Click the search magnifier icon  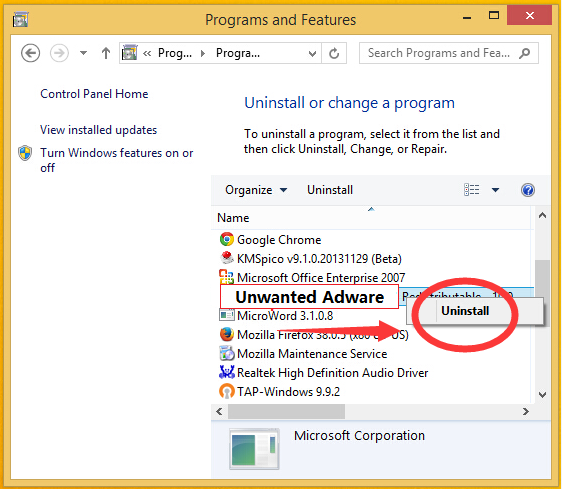[524, 53]
